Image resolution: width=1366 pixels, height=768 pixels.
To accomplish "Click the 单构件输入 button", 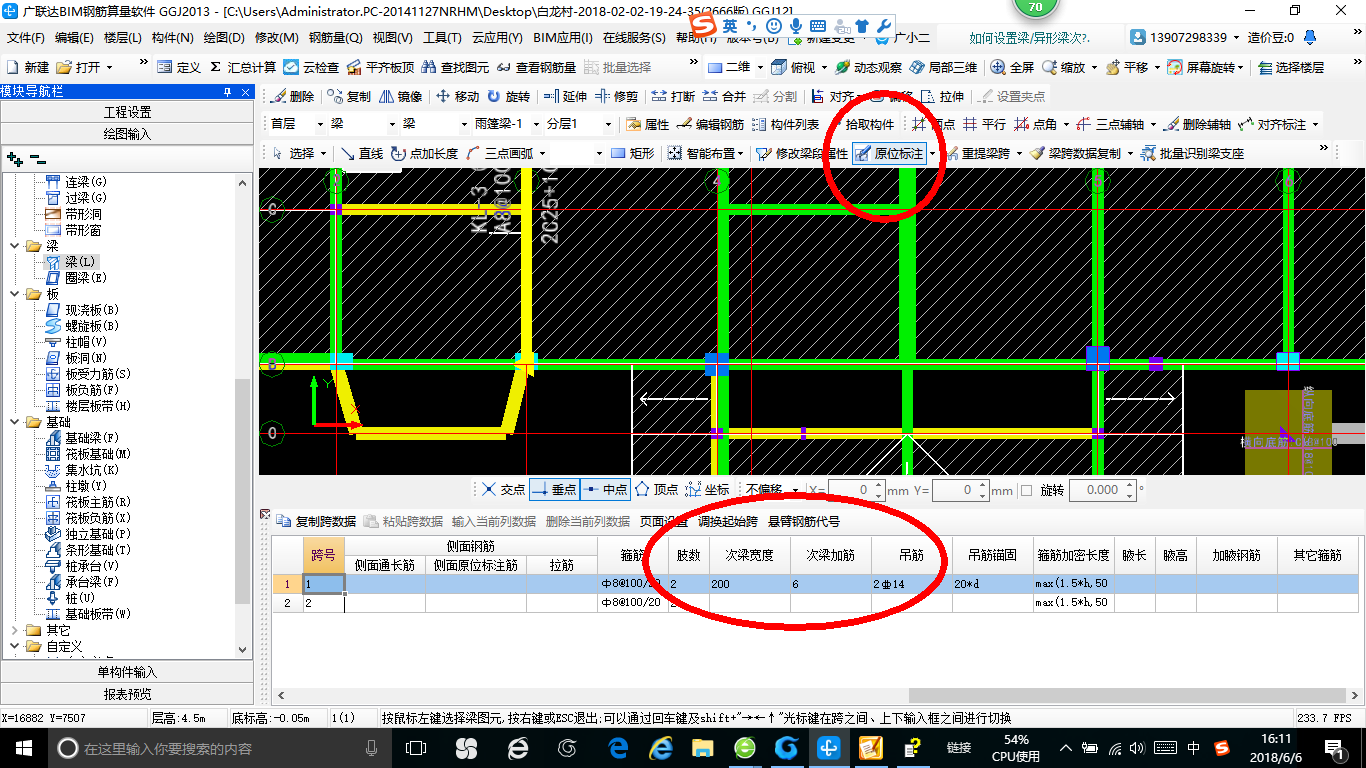I will click(127, 672).
